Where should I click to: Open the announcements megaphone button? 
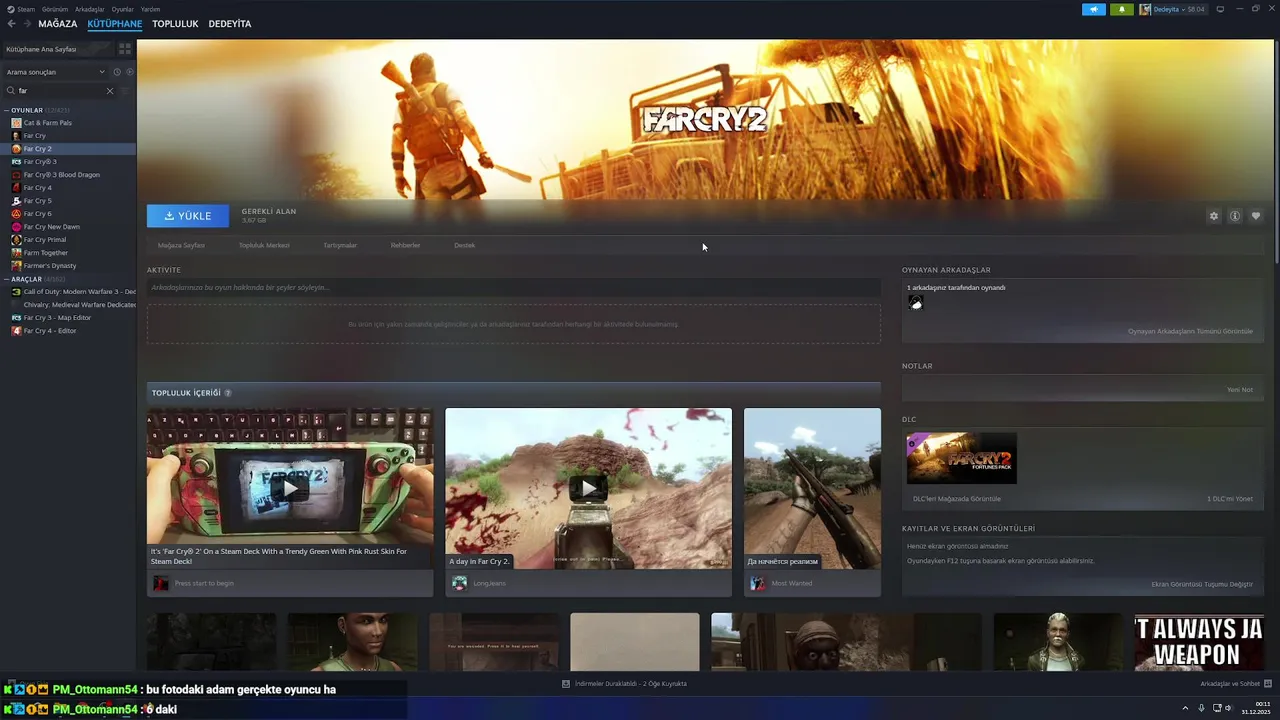point(1093,9)
